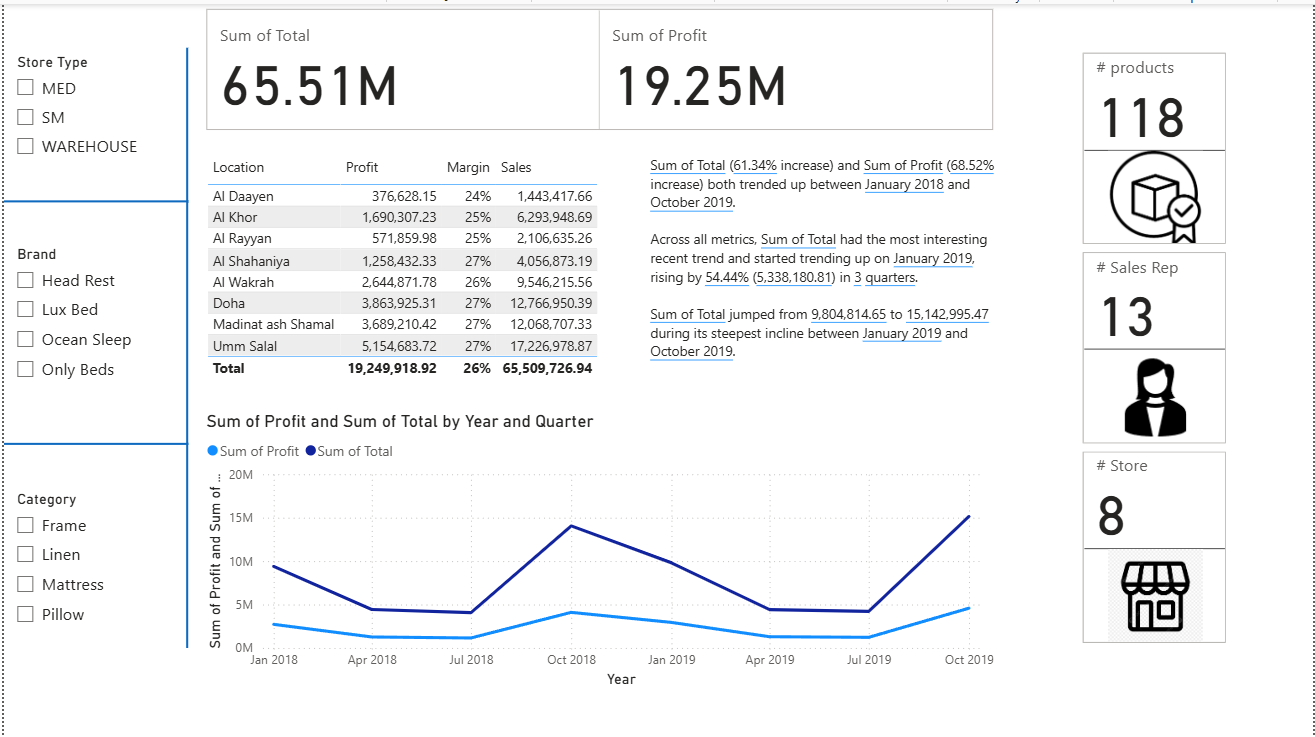The width and height of the screenshot is (1315, 737).
Task: Sort table by the Profit column header
Action: point(362,167)
